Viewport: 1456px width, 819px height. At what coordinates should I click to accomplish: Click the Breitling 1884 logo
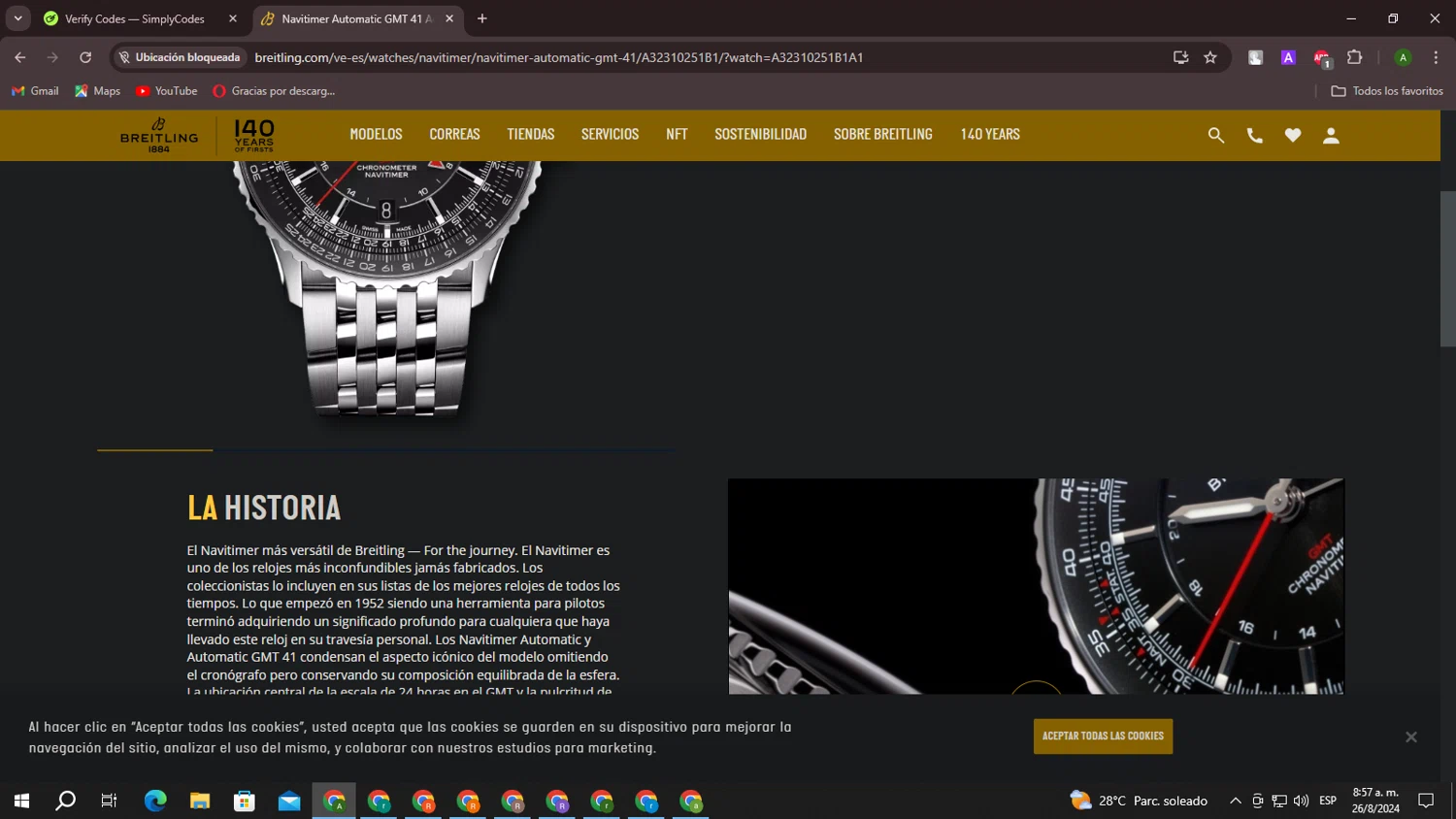pos(159,135)
